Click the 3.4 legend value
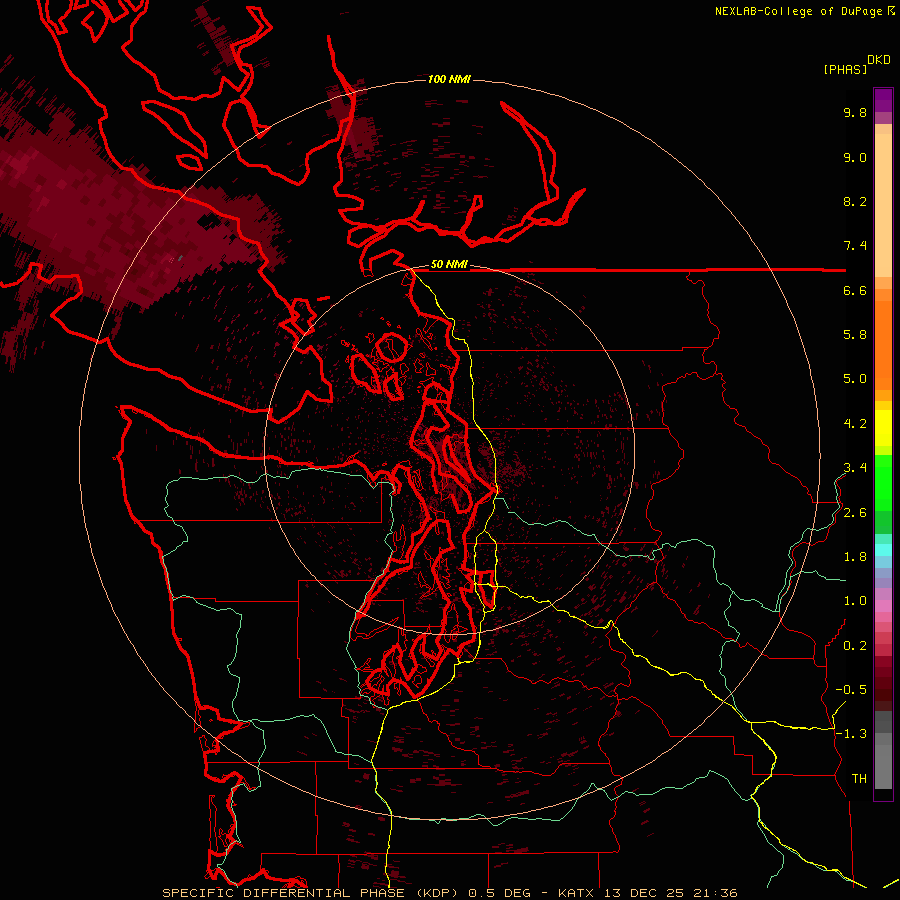The height and width of the screenshot is (900, 900). [x=855, y=468]
